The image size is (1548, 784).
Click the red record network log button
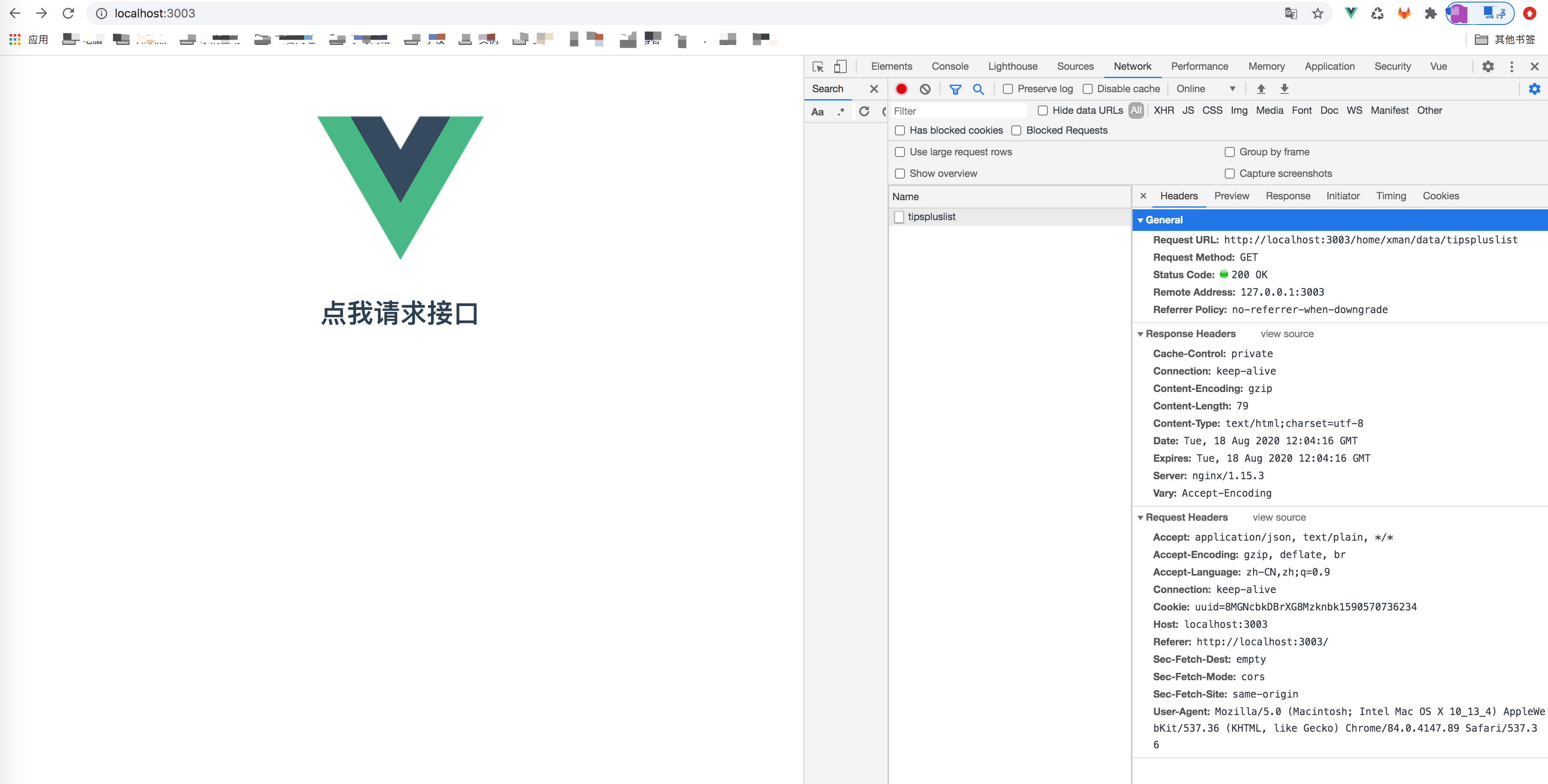(x=901, y=89)
